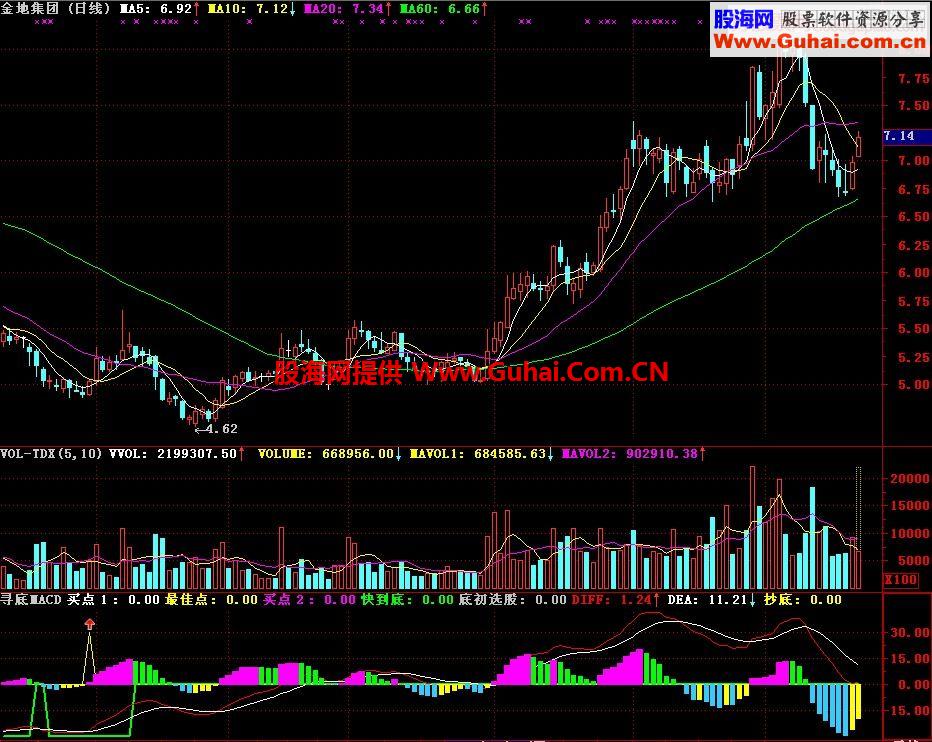Click the X100 volume multiplier box
The image size is (932, 742).
(x=901, y=580)
